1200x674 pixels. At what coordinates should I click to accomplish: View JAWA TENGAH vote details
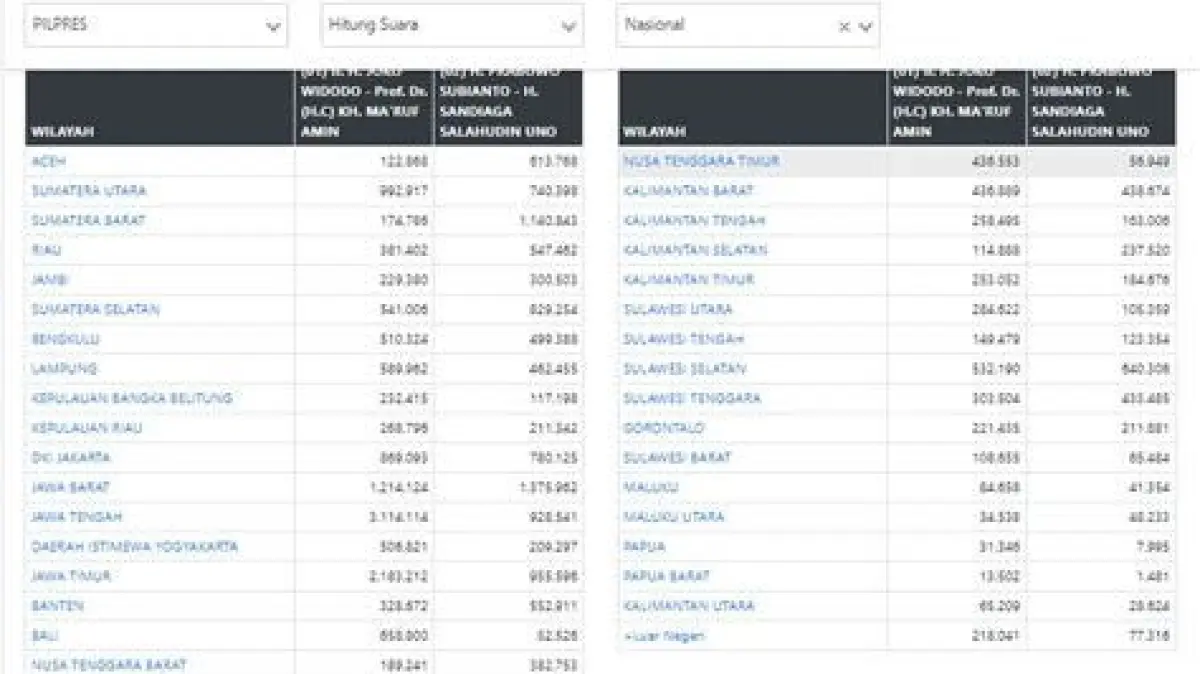[77, 517]
